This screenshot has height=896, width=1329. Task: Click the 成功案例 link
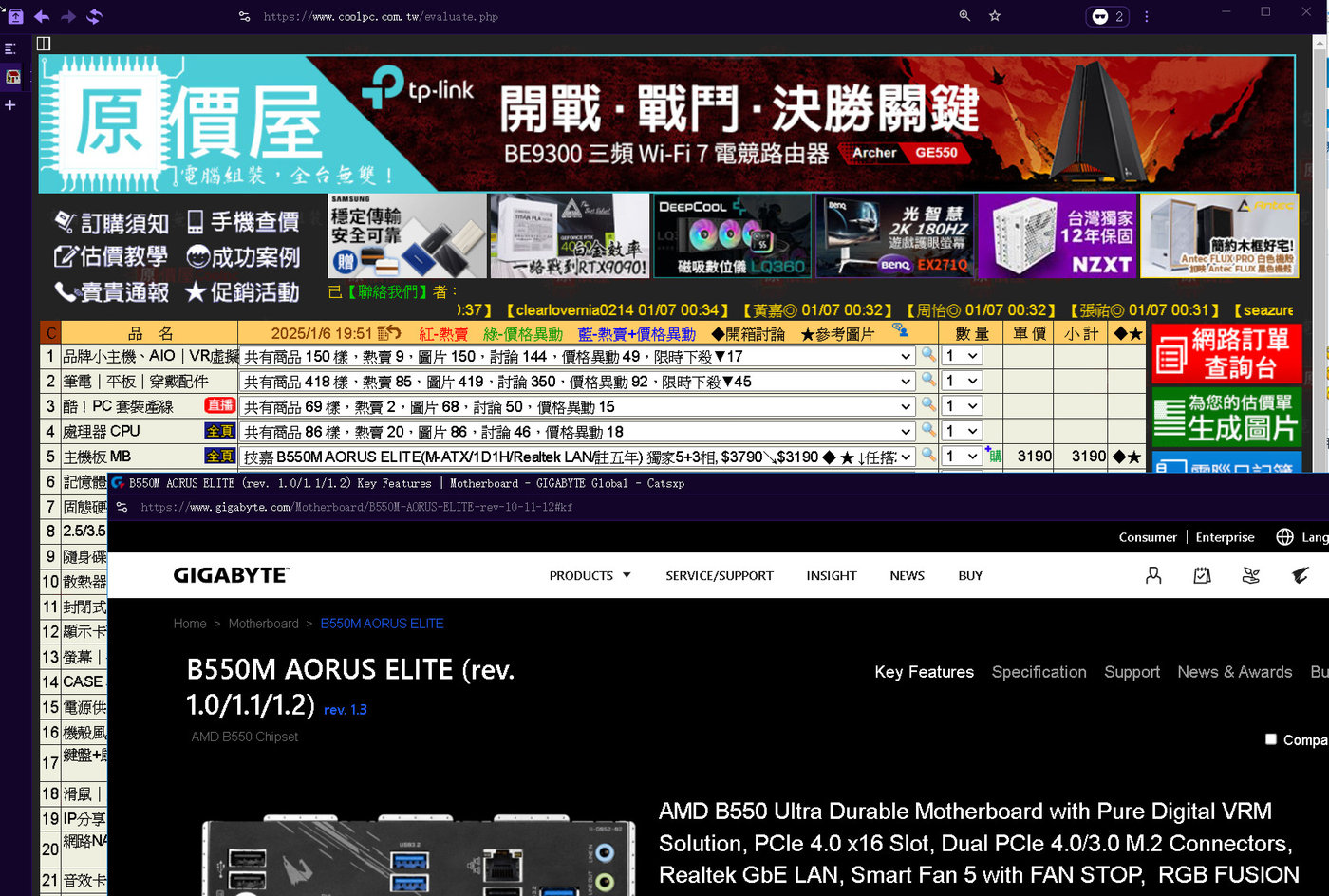(243, 256)
